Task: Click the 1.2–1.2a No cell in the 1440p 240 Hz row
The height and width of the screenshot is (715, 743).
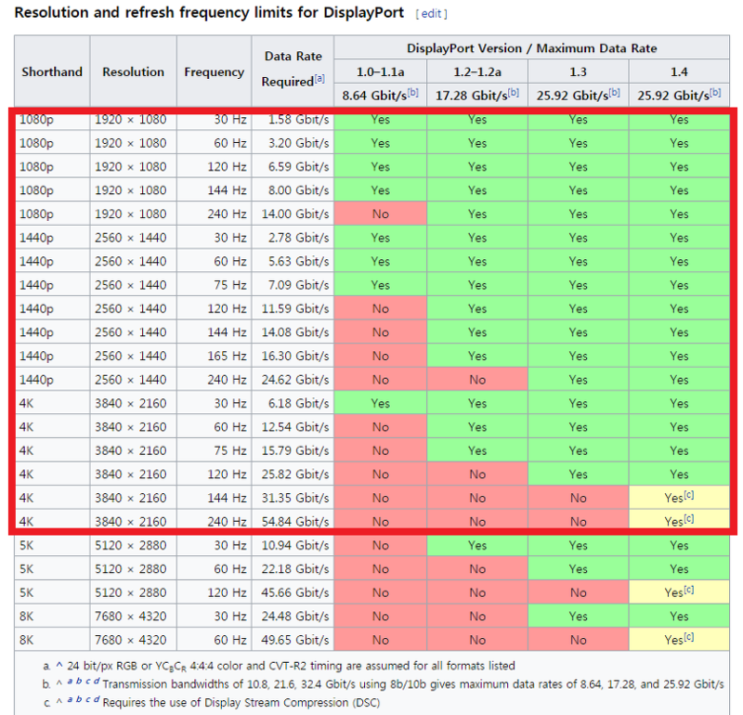Action: click(477, 380)
